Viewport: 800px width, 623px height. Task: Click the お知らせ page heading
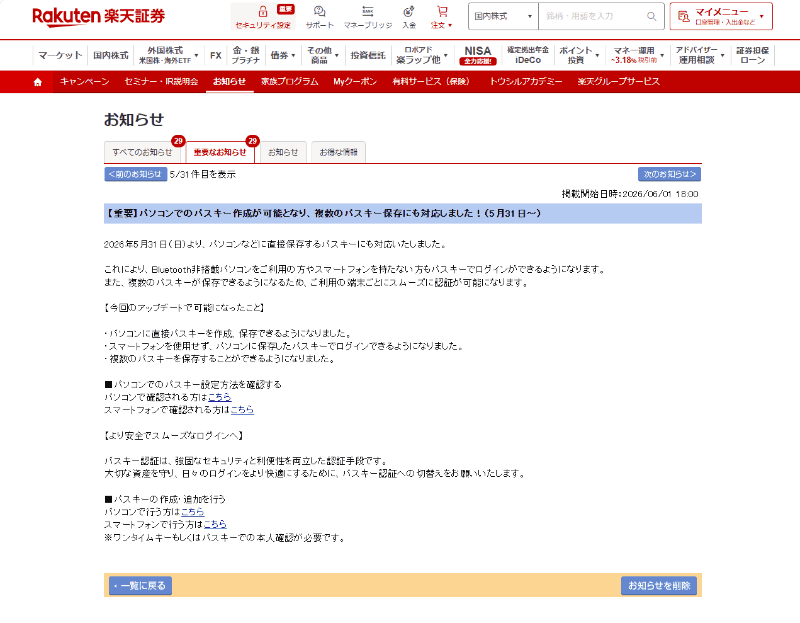[x=134, y=119]
